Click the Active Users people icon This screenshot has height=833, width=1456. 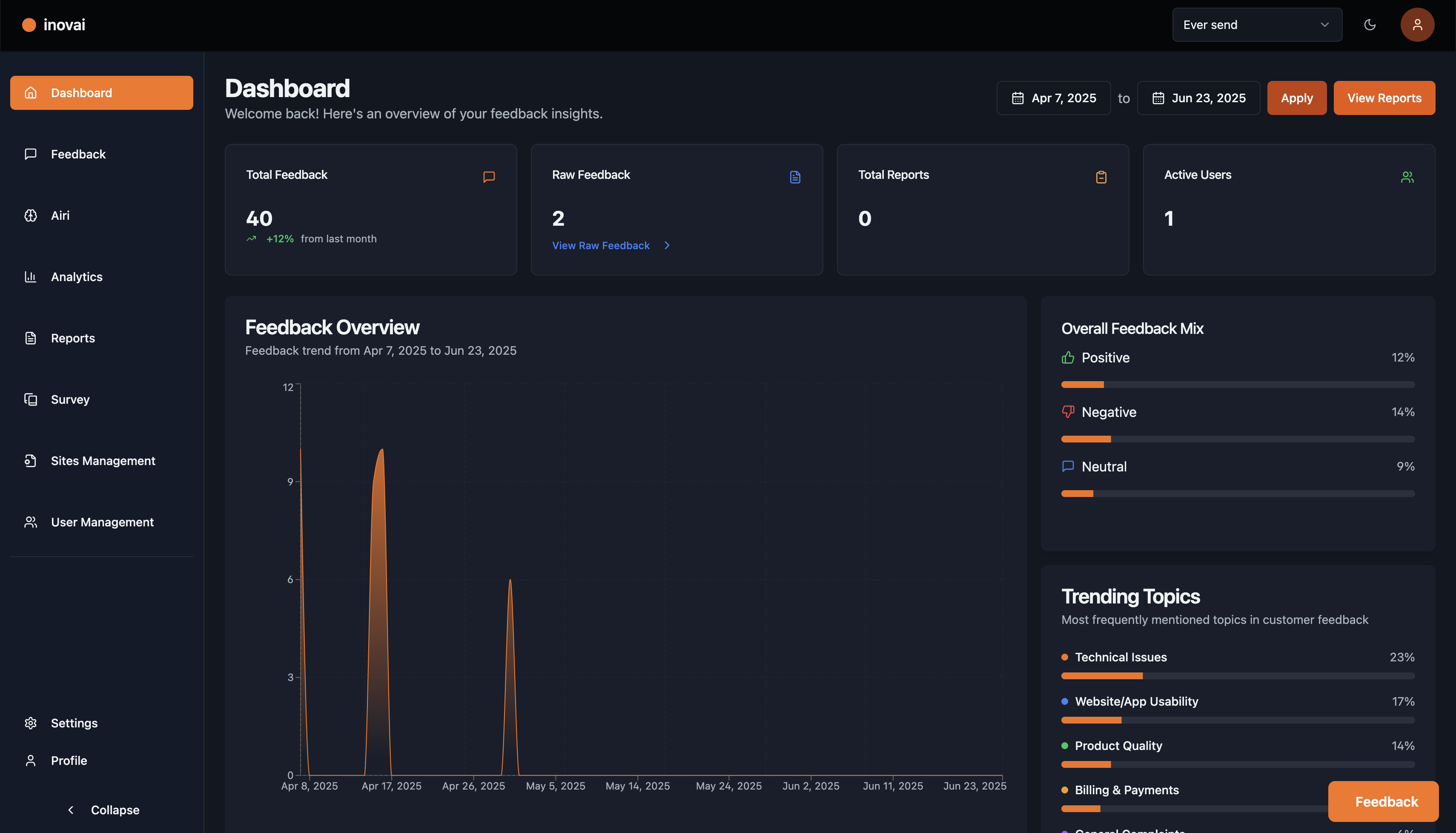[1407, 177]
